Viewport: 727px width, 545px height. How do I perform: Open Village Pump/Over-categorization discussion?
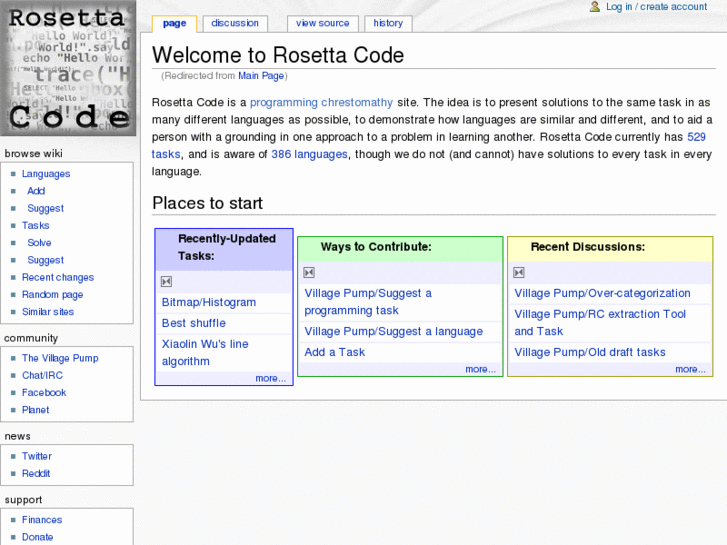pyautogui.click(x=602, y=294)
